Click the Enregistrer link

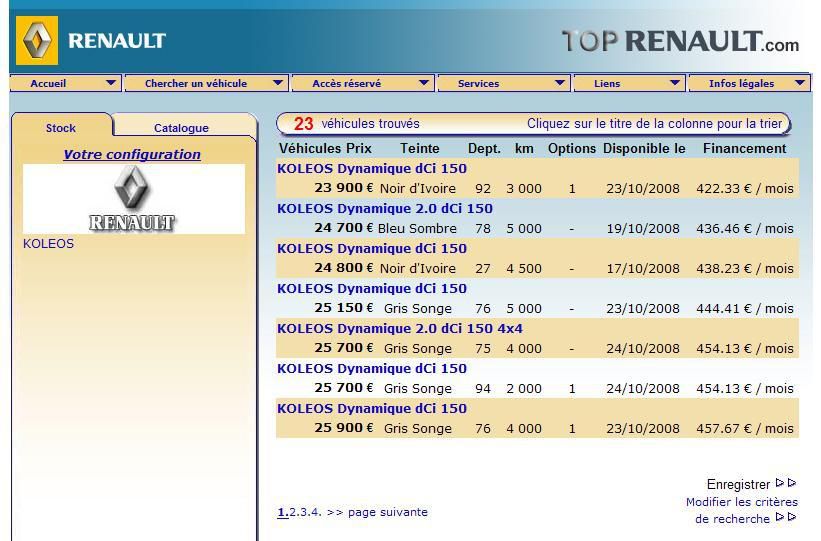738,484
